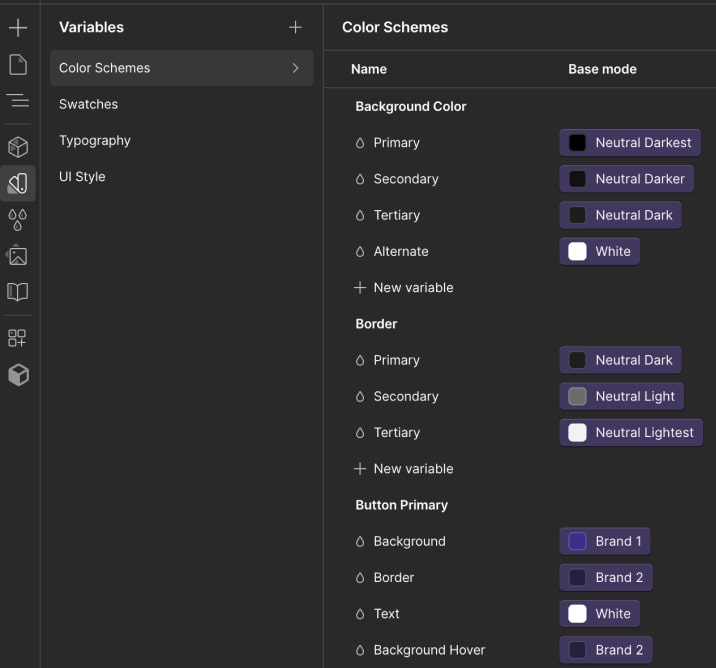The image size is (716, 668).
Task: Click droplet icon beside Button Primary Background
Action: click(x=360, y=542)
